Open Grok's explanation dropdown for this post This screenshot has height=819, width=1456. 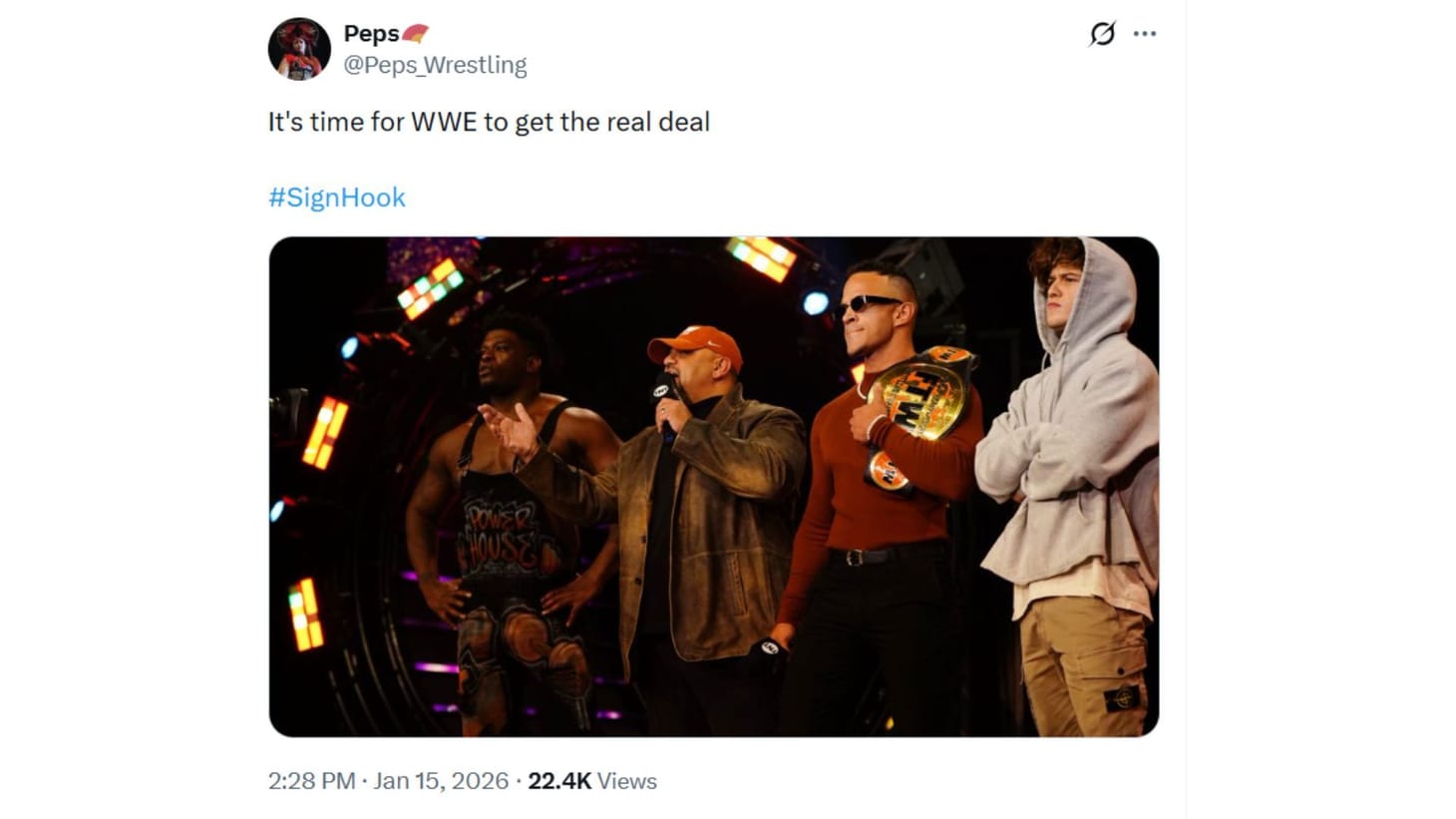[x=1103, y=33]
